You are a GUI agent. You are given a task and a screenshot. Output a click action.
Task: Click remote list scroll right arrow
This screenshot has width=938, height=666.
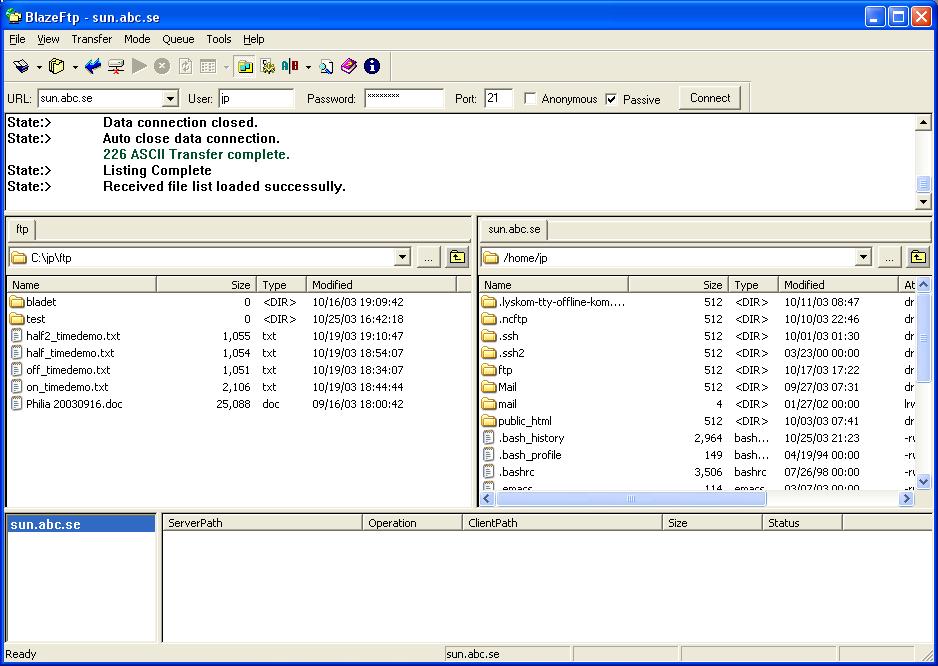907,498
